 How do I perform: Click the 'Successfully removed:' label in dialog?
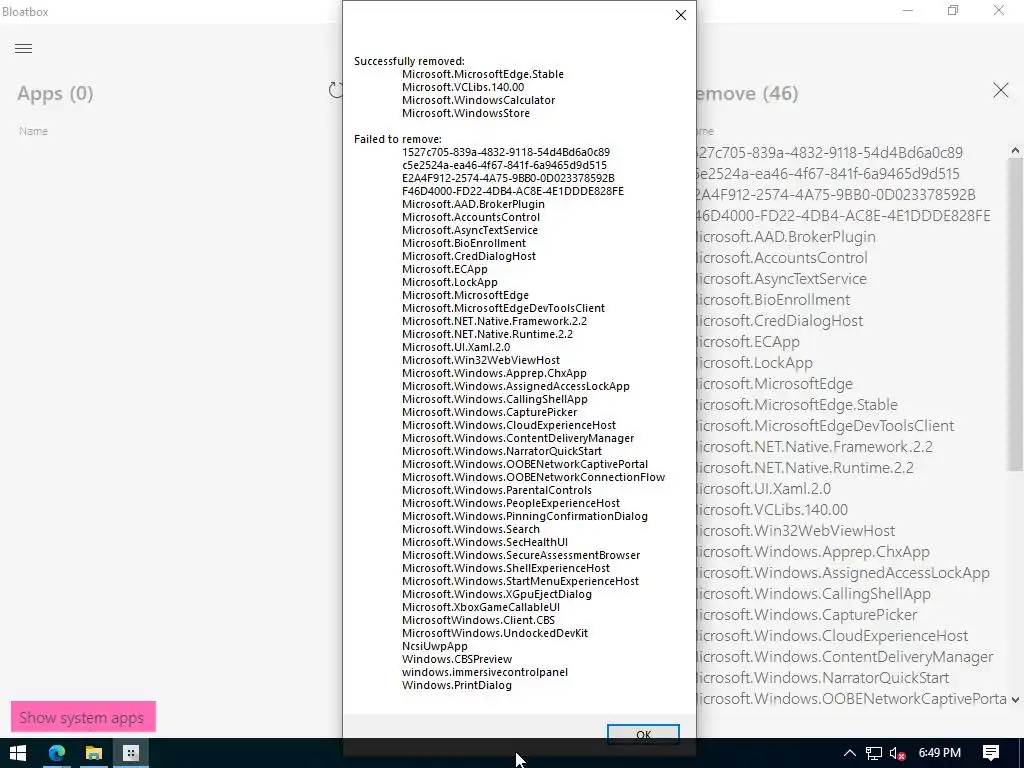409,61
